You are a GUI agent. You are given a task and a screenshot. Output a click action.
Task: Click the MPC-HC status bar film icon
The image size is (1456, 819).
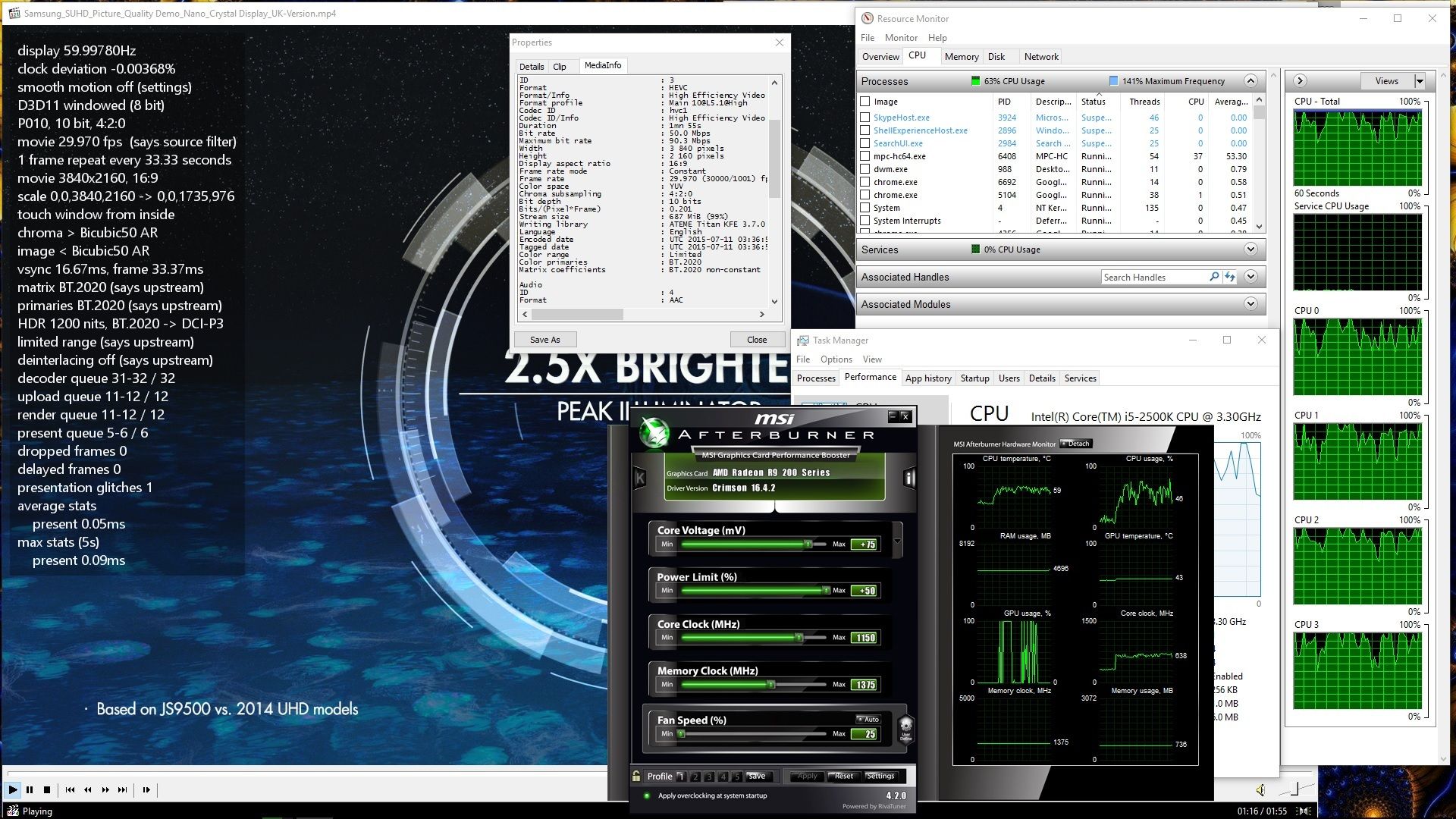click(x=12, y=811)
